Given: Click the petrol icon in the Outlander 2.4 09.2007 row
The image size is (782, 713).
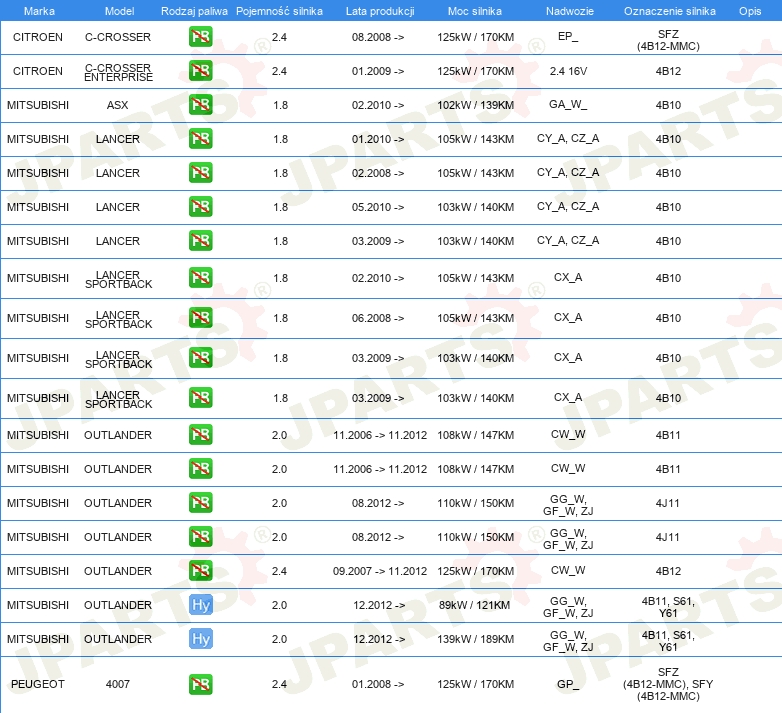Looking at the screenshot, I should [200, 570].
